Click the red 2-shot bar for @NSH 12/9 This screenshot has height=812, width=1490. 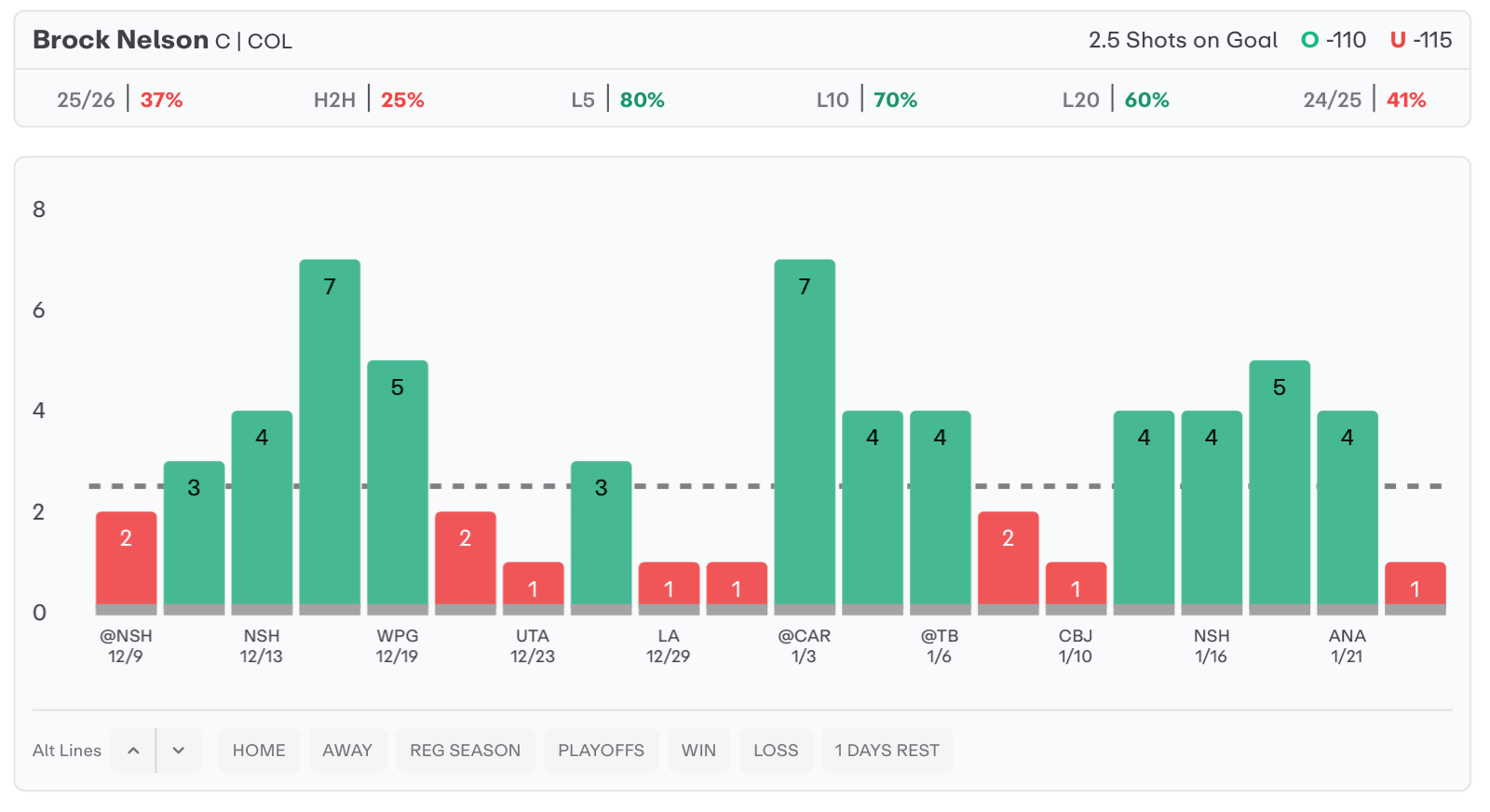coord(126,559)
